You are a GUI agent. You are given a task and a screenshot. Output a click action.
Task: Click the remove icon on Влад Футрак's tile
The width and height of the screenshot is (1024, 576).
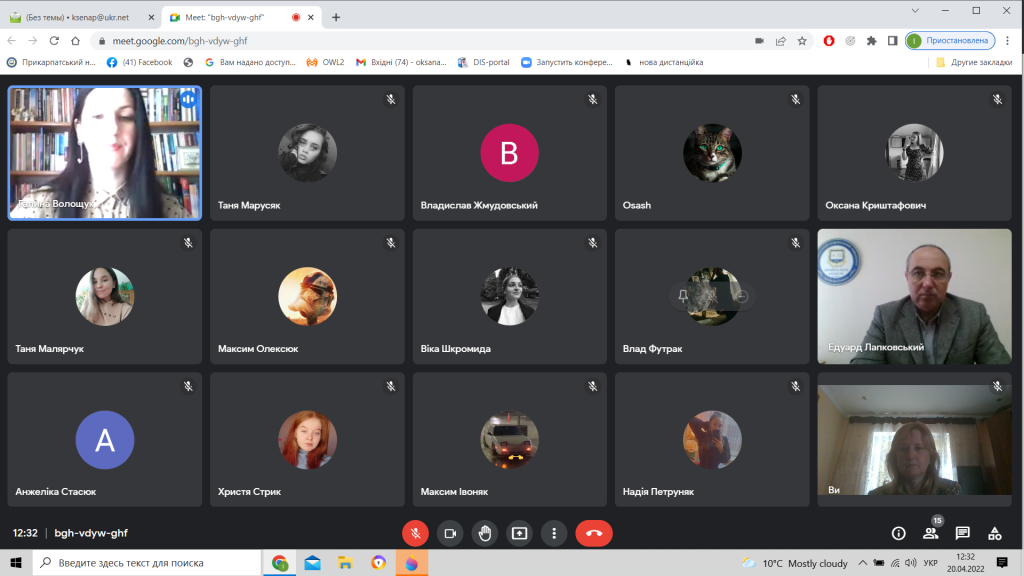(742, 296)
